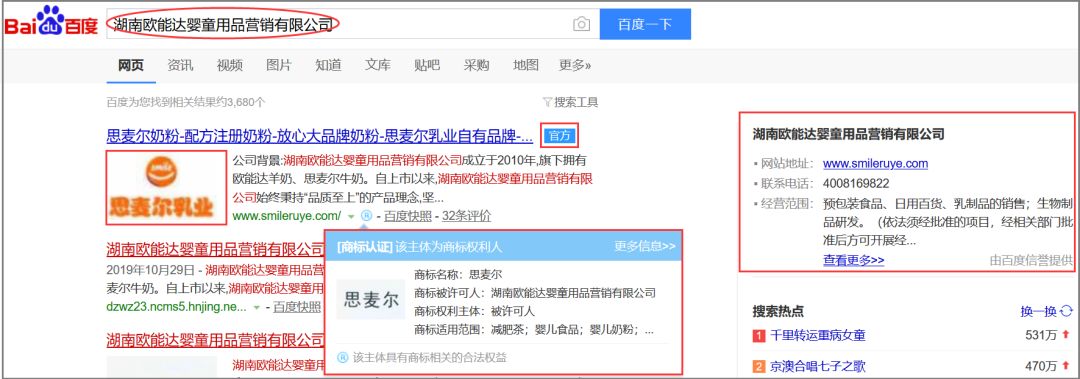1080x379 pixels.
Task: Open the 采购 tab
Action: pyautogui.click(x=477, y=65)
